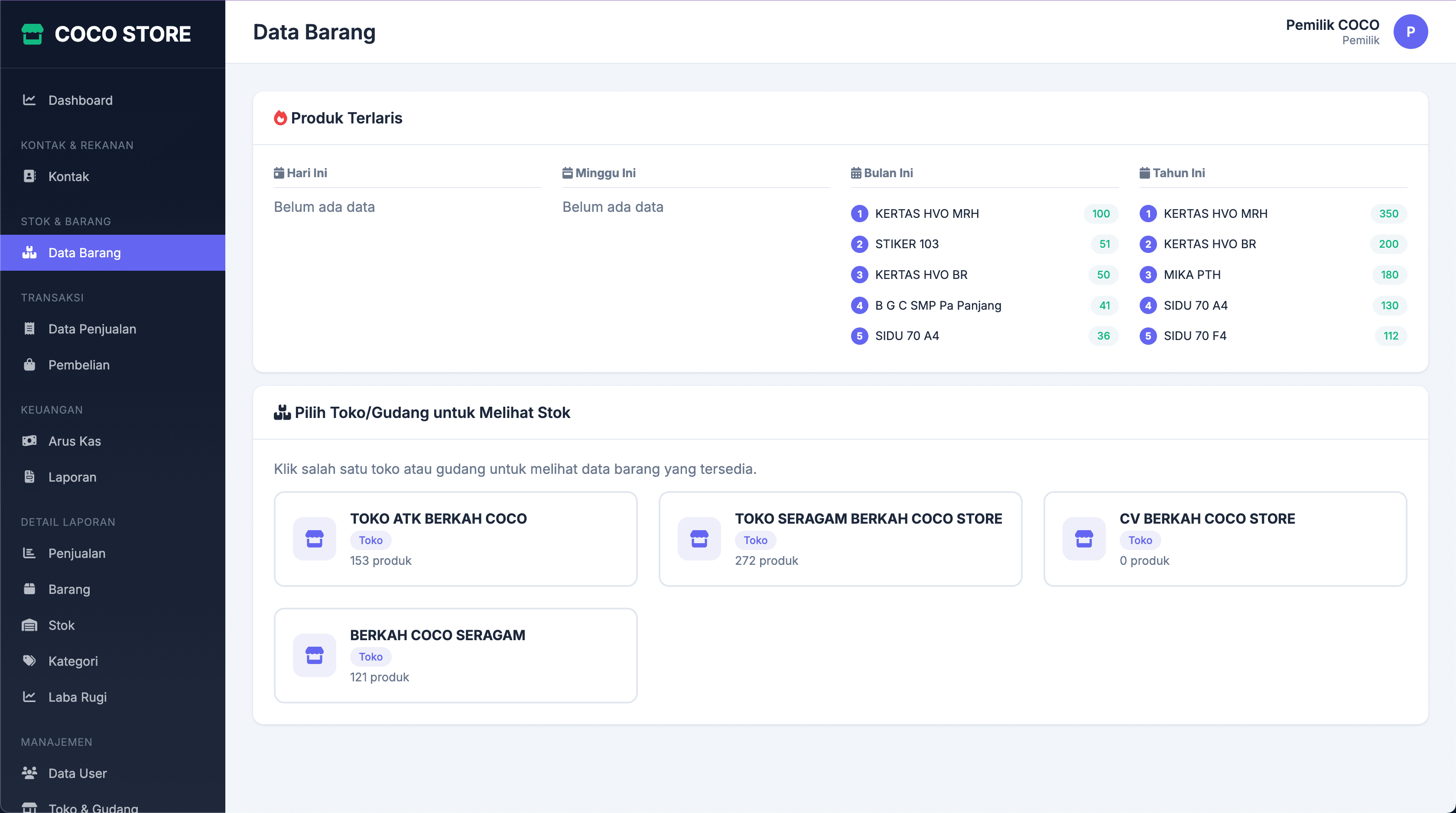Click B G C SMP Pa Panjang entry
Screen dimensions: 1456x813
point(938,306)
